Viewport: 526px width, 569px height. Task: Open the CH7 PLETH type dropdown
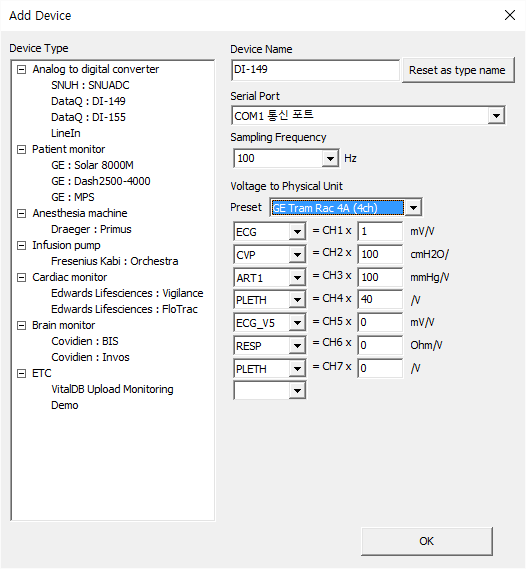click(297, 369)
